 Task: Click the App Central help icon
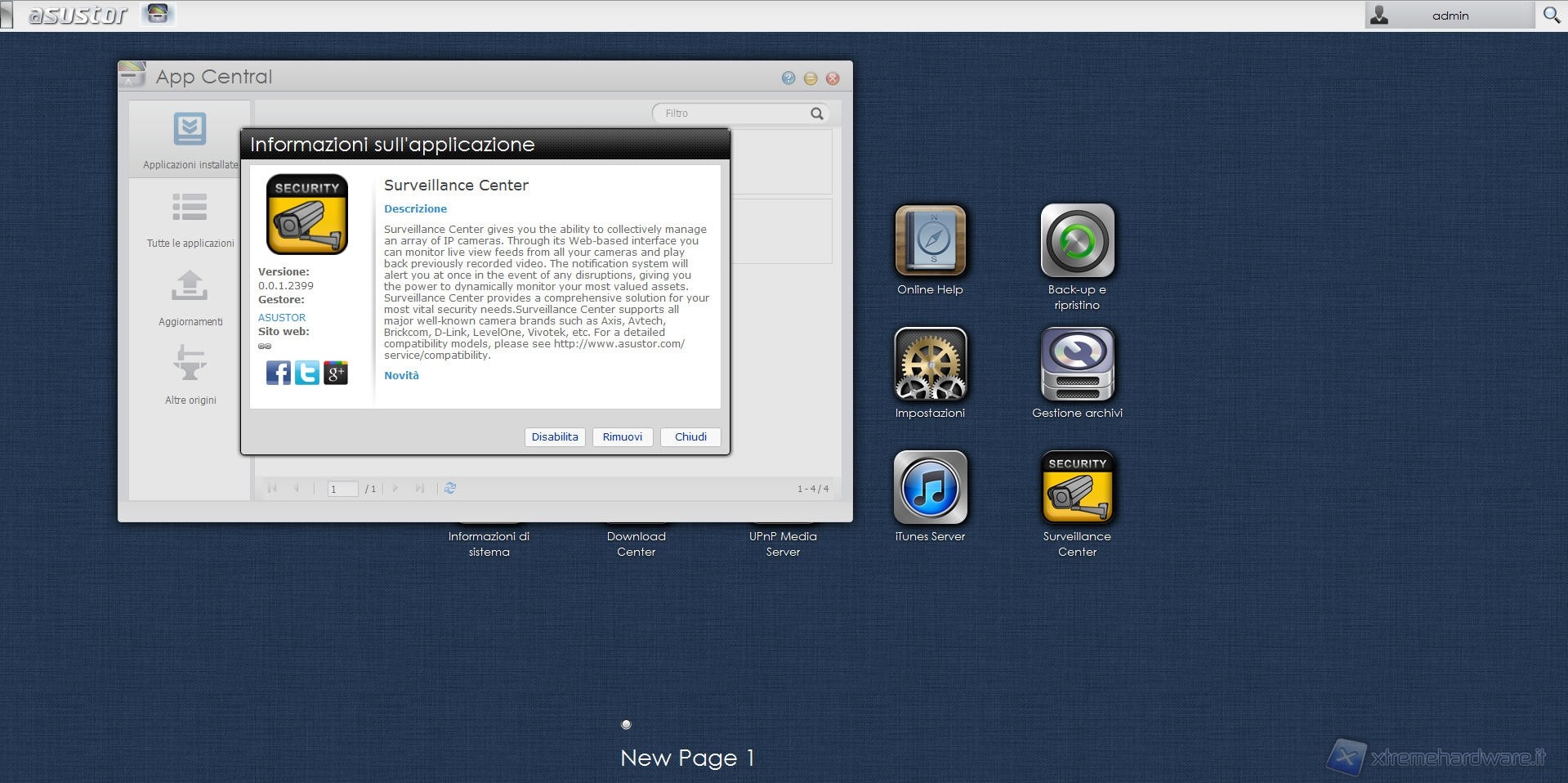[x=788, y=78]
